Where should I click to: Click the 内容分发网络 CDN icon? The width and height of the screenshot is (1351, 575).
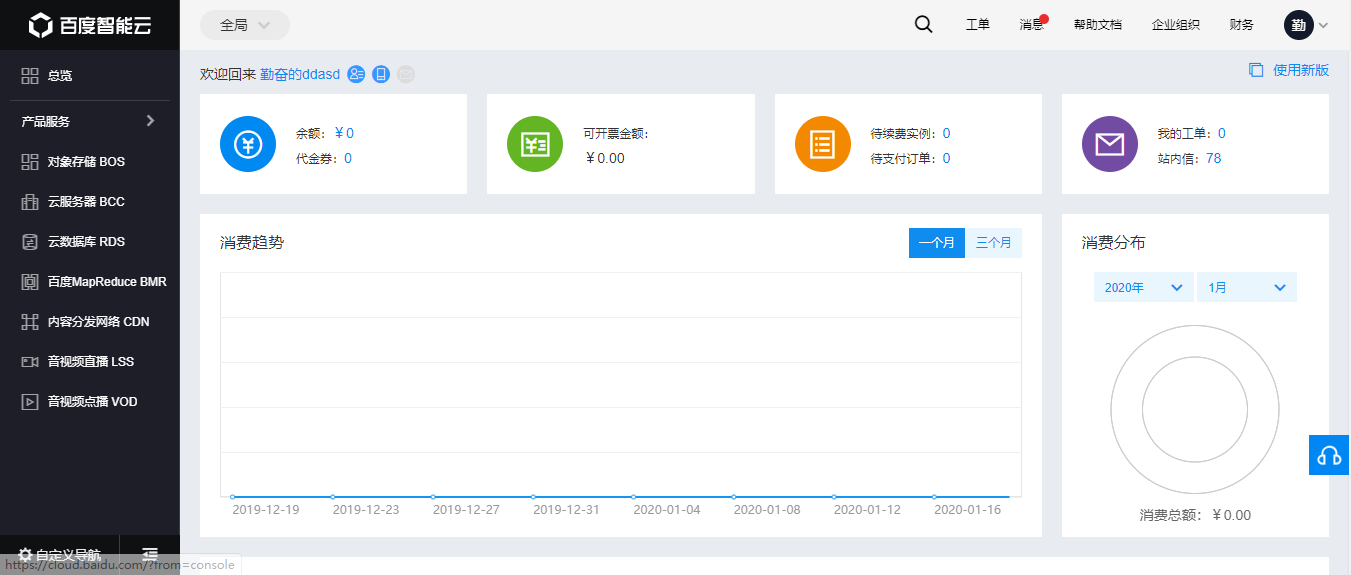point(30,321)
